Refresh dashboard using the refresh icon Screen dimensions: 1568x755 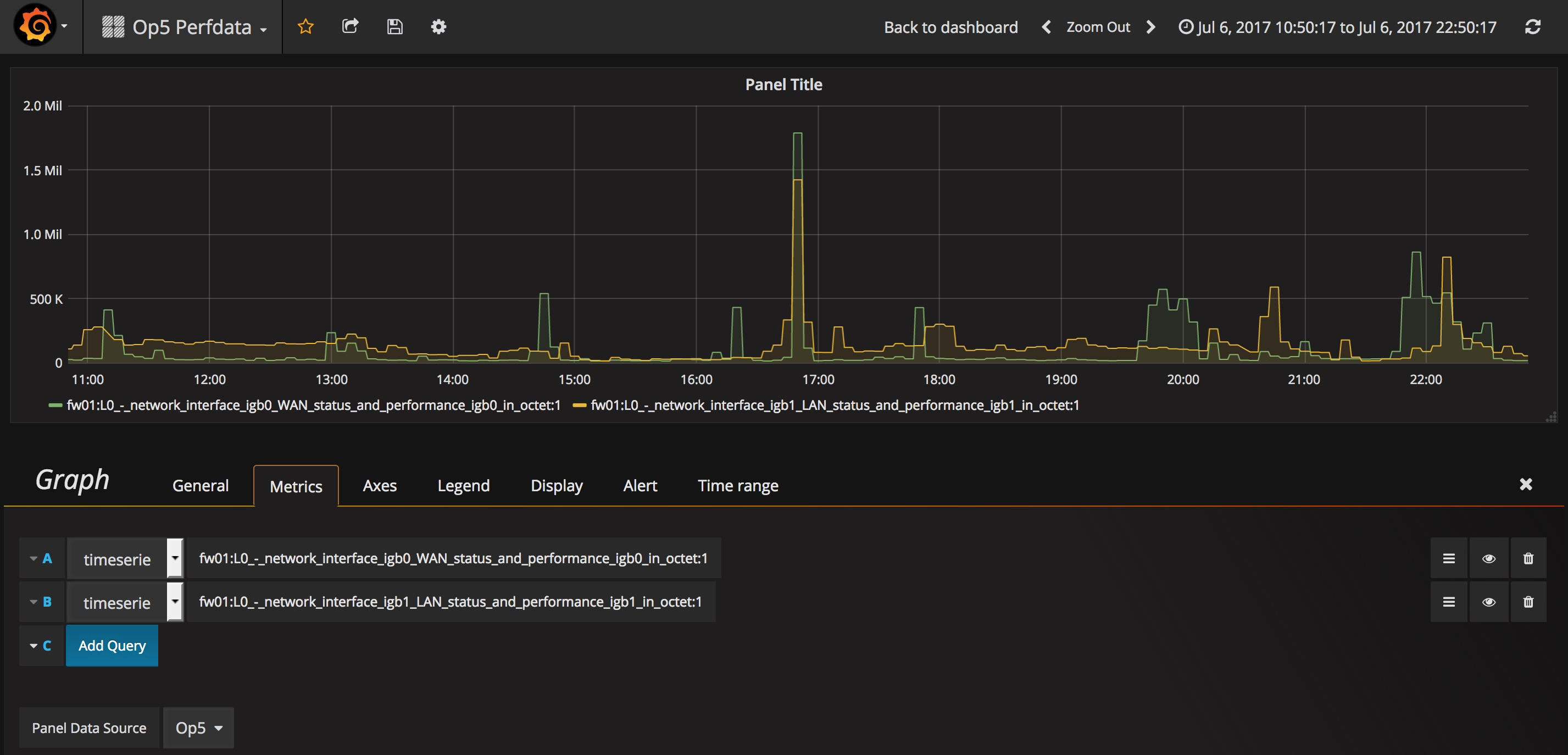pos(1532,27)
